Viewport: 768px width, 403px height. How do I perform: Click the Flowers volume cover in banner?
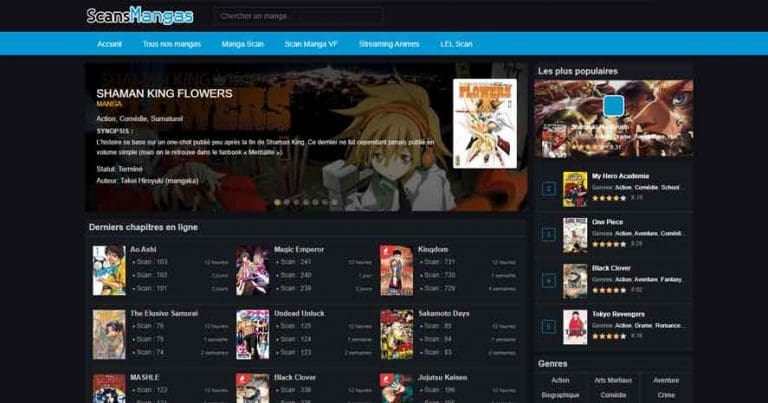coord(485,123)
